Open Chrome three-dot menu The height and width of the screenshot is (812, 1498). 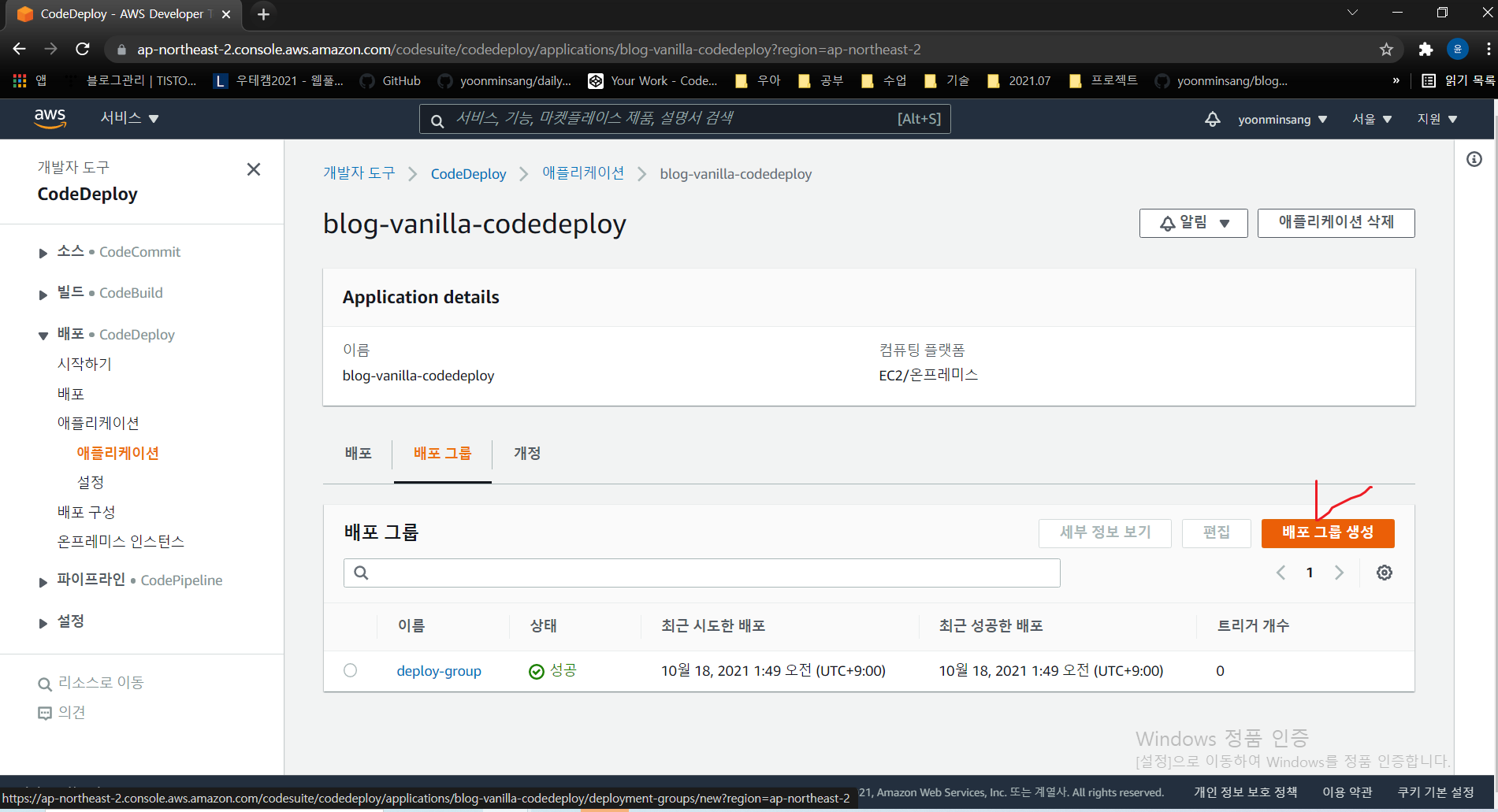click(x=1489, y=49)
